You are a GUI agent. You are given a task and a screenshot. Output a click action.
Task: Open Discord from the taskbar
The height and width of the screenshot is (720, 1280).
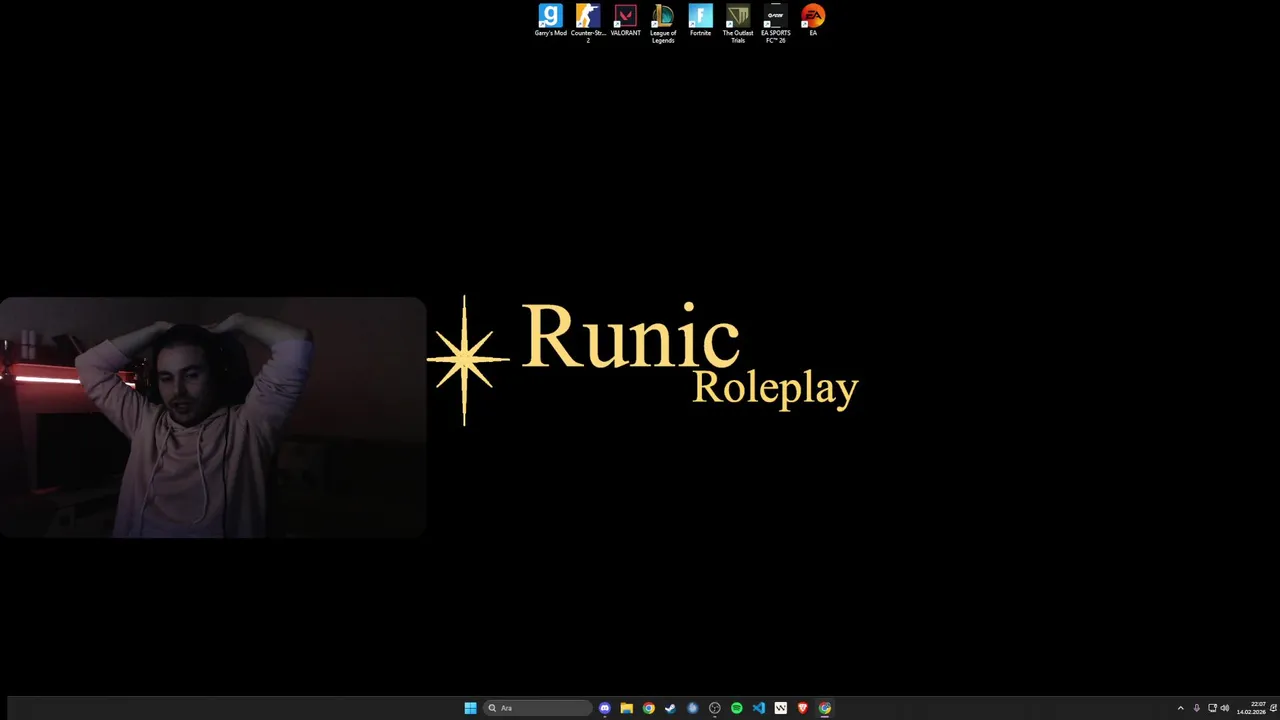pyautogui.click(x=605, y=708)
